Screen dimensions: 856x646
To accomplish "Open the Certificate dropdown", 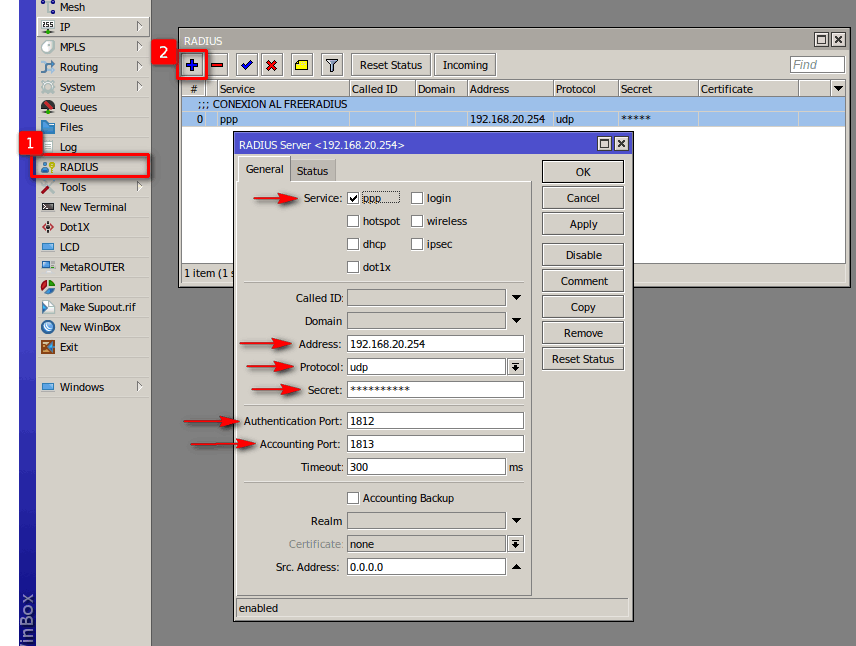I will 517,544.
